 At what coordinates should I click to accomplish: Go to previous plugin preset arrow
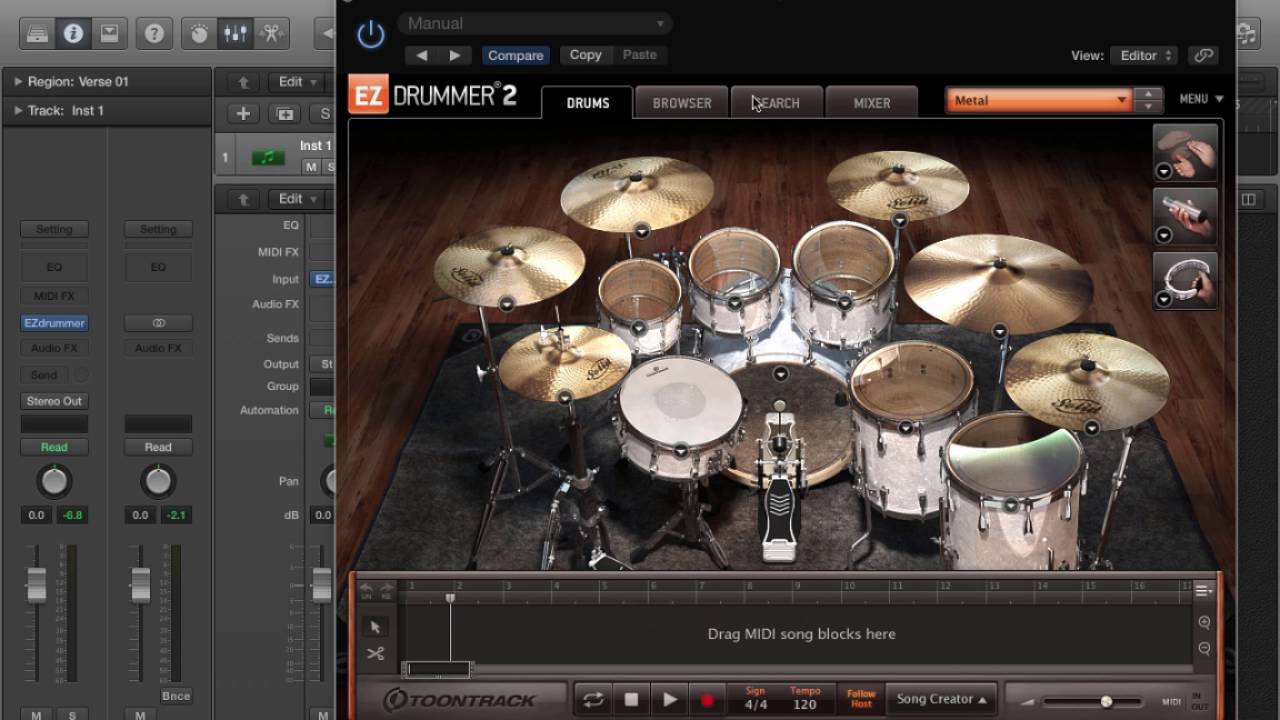click(x=422, y=55)
